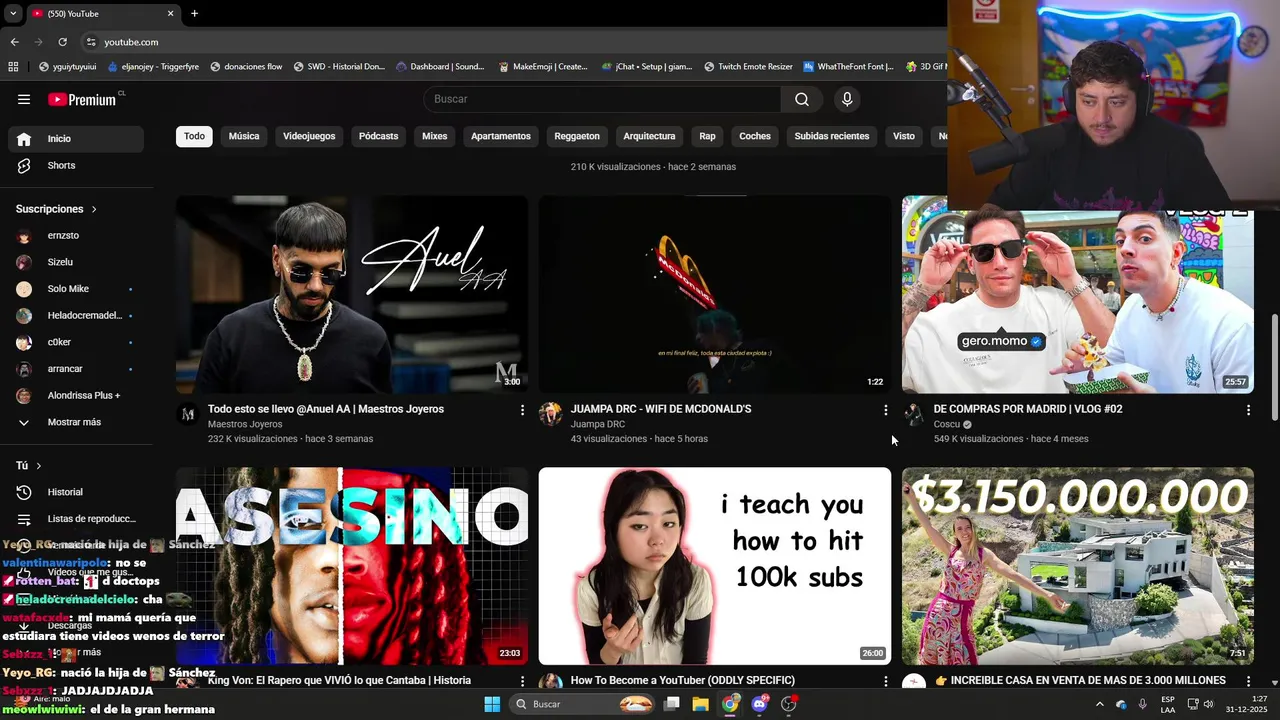Click the search magnifier button
The width and height of the screenshot is (1280, 720).
tap(802, 99)
